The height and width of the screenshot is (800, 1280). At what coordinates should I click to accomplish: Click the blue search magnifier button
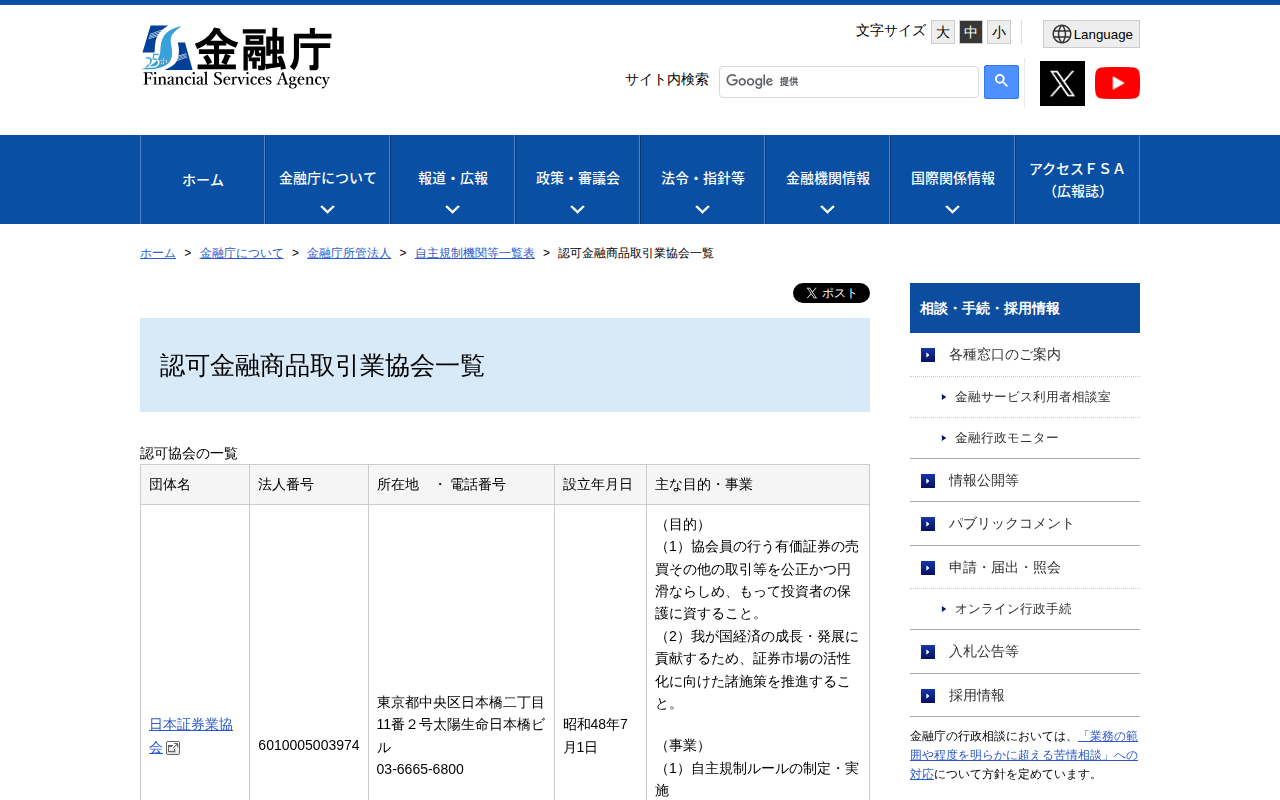click(x=1001, y=82)
